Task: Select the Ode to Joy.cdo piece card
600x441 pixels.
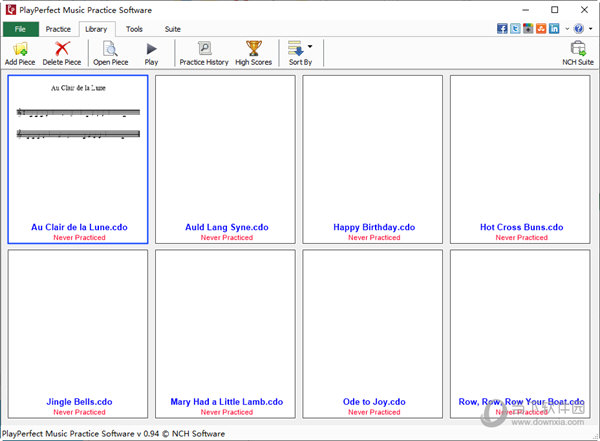Action: tap(373, 334)
